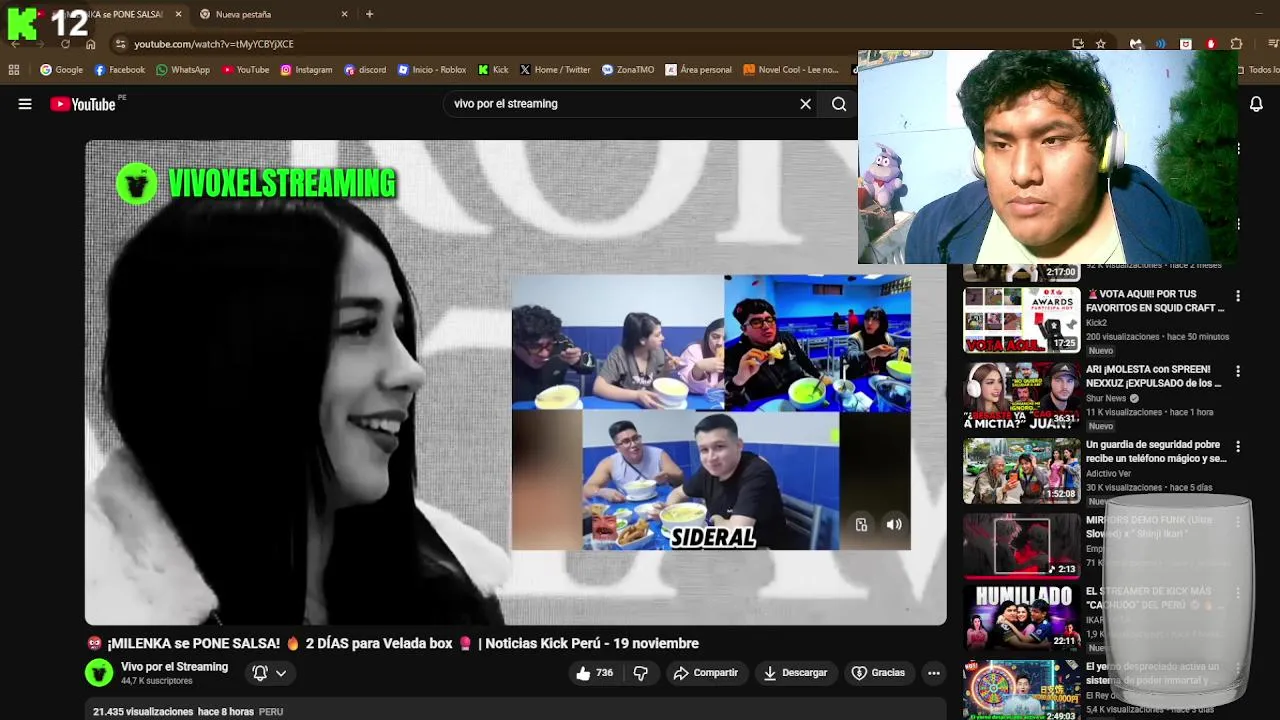Open the 1:52:08 duration video thumbnail
The width and height of the screenshot is (1280, 720).
1022,470
